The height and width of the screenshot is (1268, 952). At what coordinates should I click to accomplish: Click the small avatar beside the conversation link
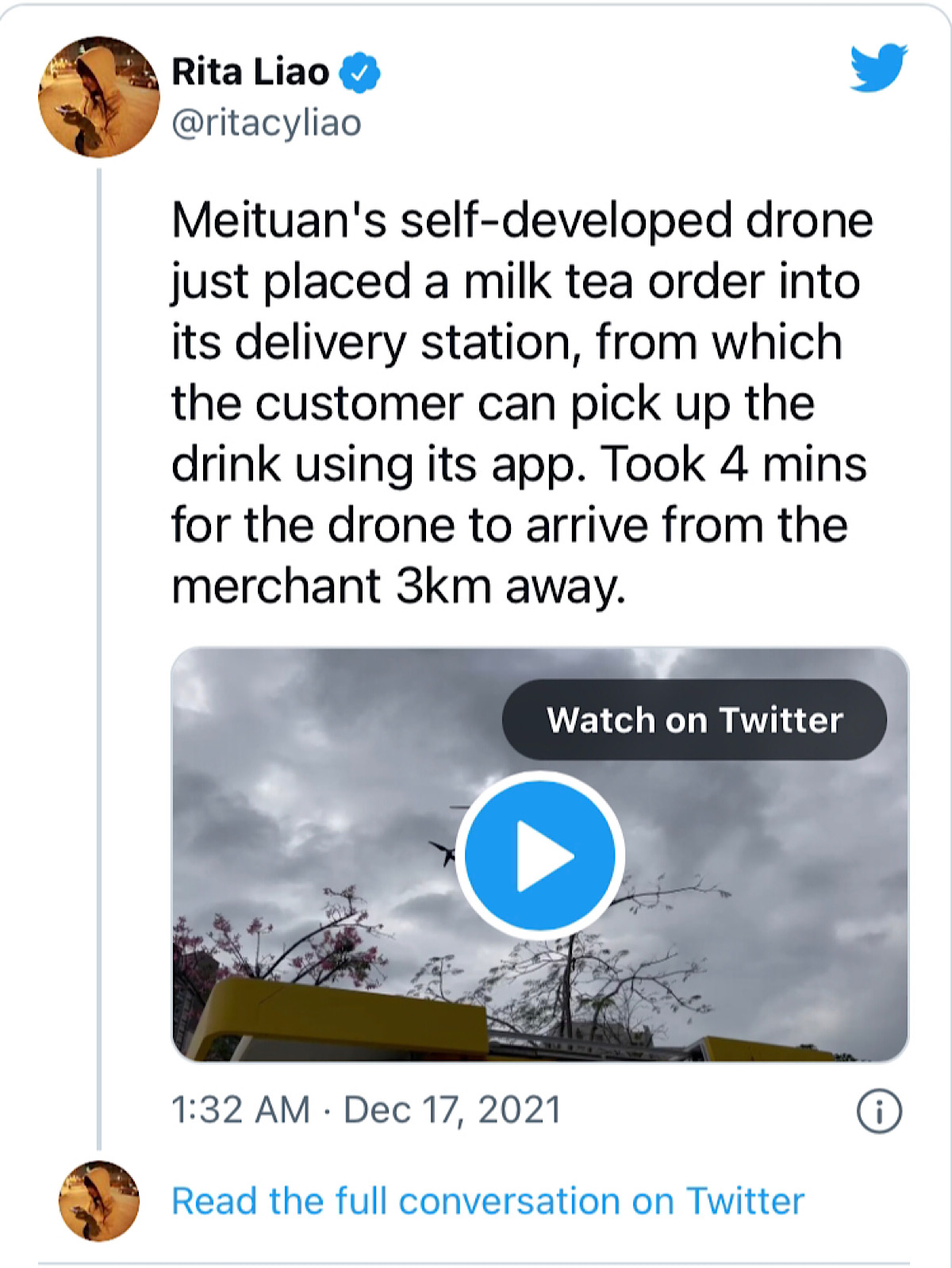tap(99, 1201)
